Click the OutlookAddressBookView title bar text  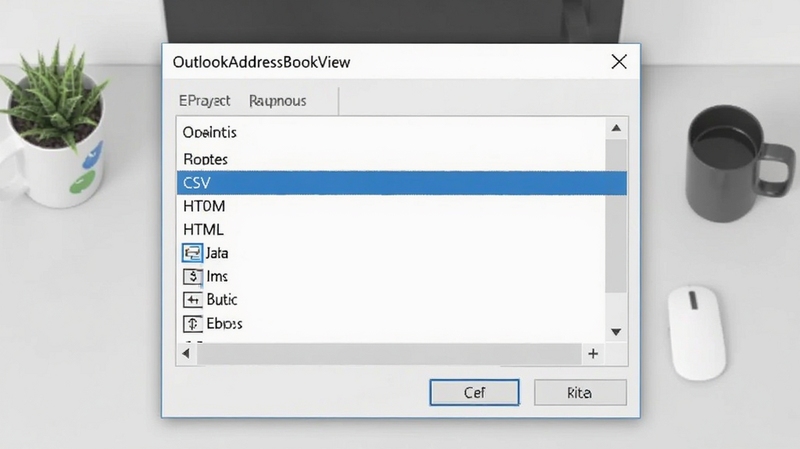pos(261,62)
